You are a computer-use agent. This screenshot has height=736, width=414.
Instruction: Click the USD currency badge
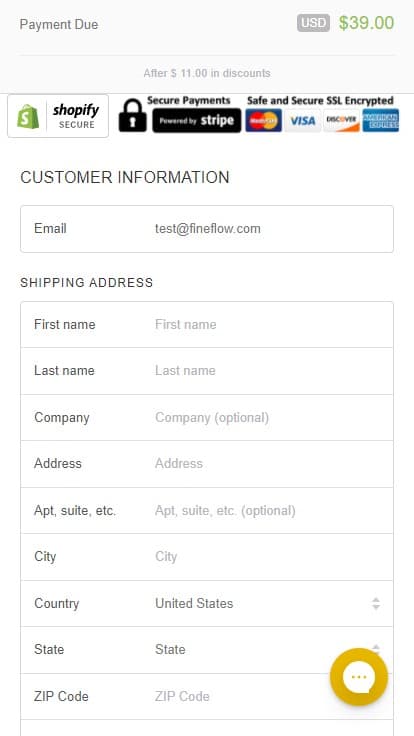(314, 23)
